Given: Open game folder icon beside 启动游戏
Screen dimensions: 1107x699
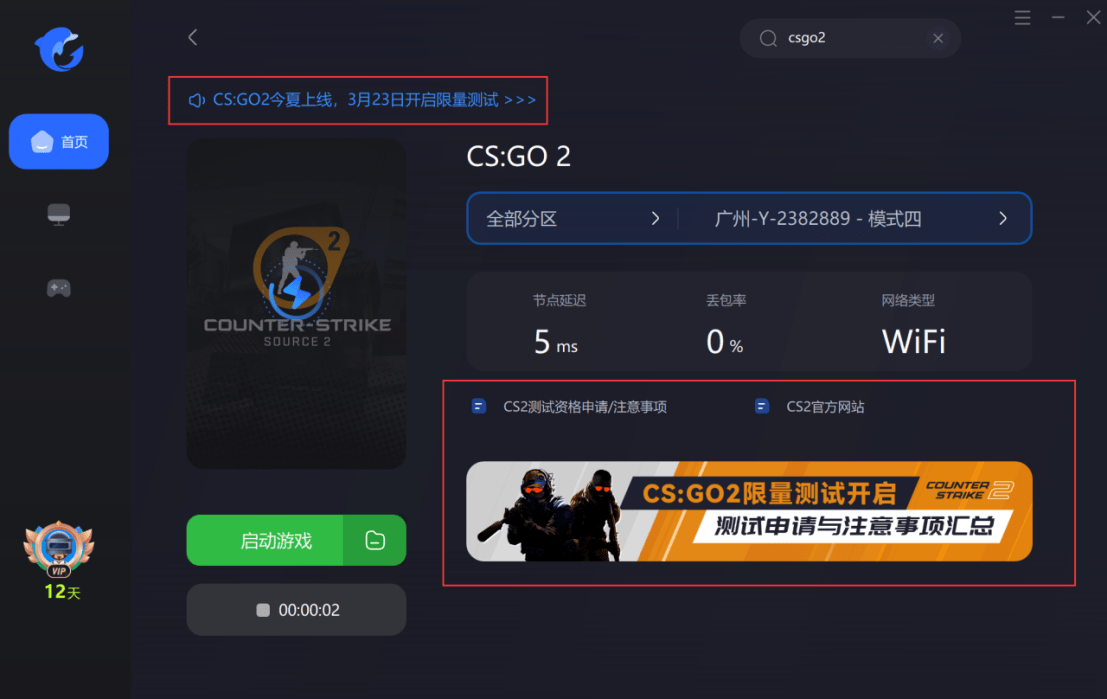Looking at the screenshot, I should point(375,540).
